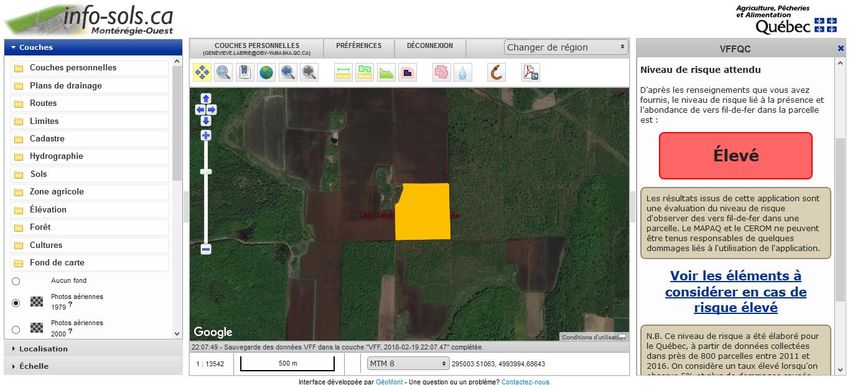Click the Google logo on map
Viewport: 850px width, 385px height.
[x=213, y=332]
